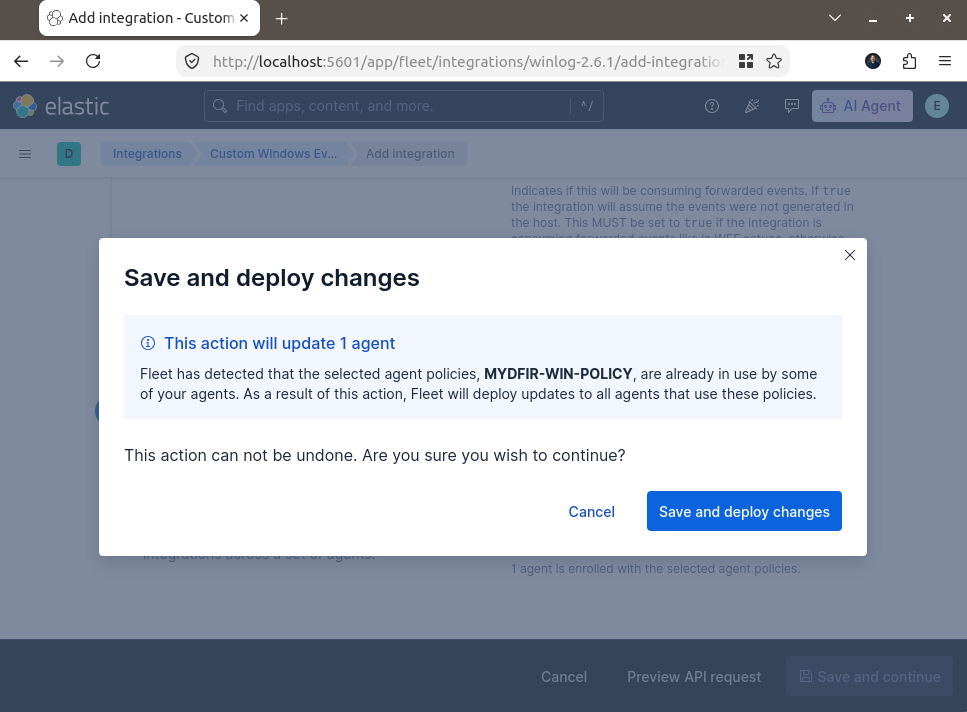
Task: Select the Add integration tab title
Action: [x=151, y=18]
